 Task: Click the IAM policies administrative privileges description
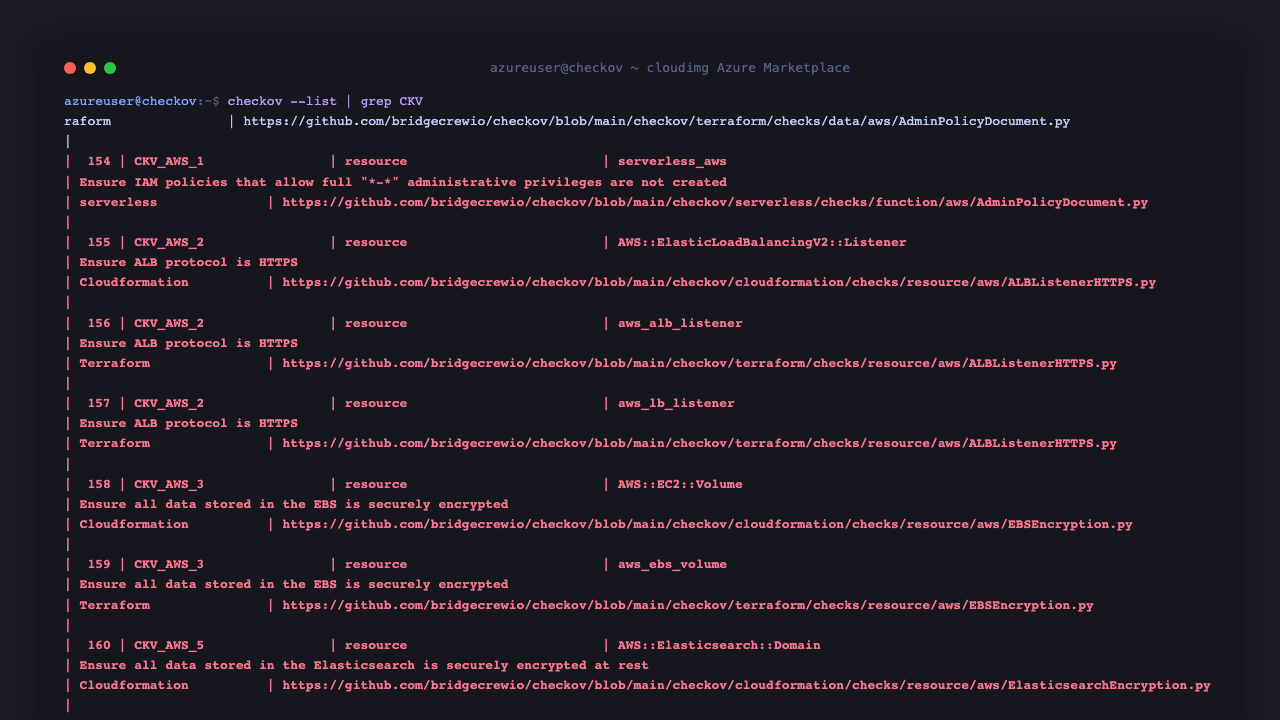[x=403, y=182]
